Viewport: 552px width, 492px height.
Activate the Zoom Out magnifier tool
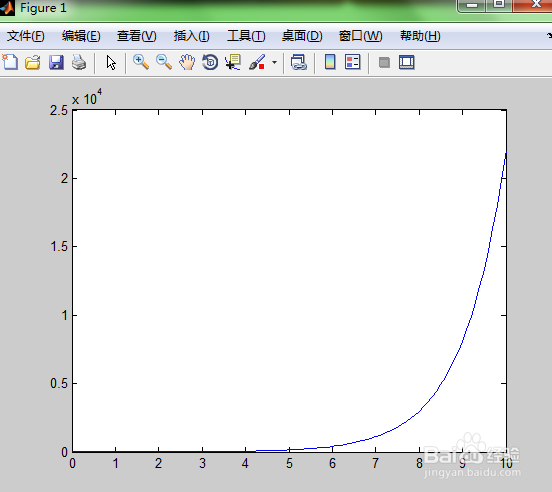164,62
